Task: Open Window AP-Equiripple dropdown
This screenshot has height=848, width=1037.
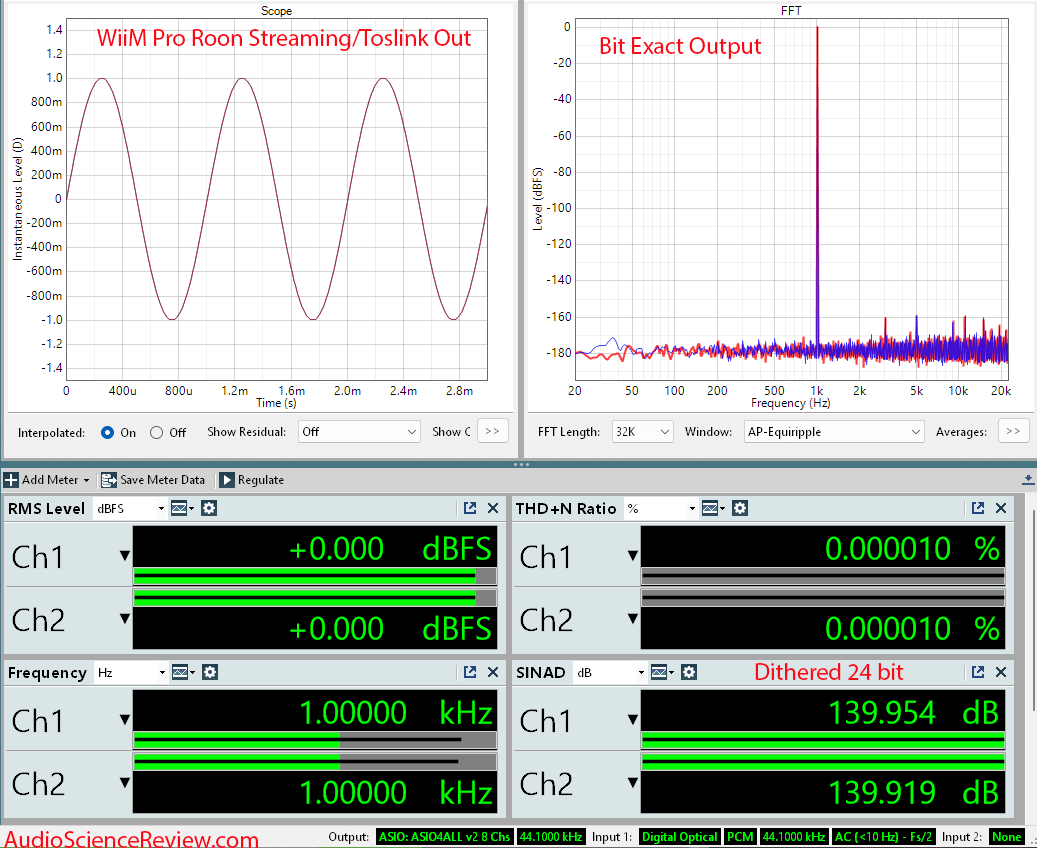Action: 833,432
